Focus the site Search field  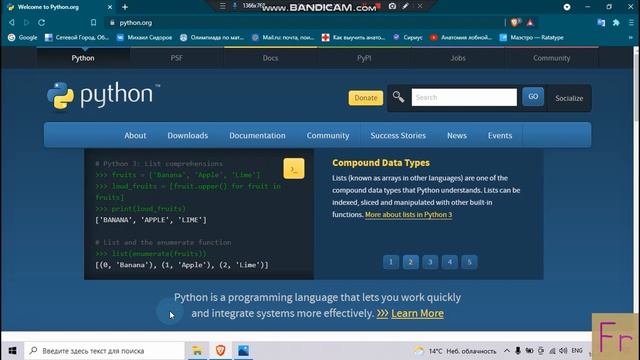click(x=464, y=97)
